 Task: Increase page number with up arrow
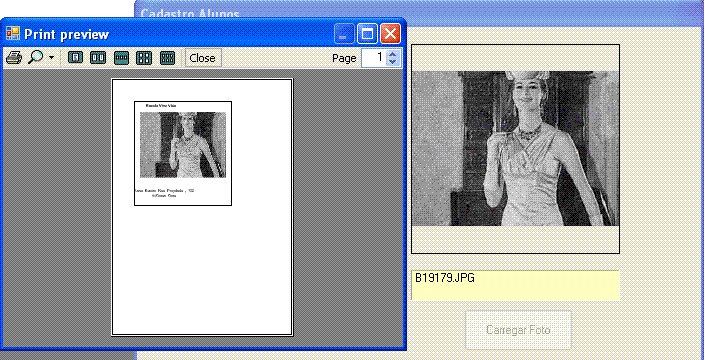point(393,53)
